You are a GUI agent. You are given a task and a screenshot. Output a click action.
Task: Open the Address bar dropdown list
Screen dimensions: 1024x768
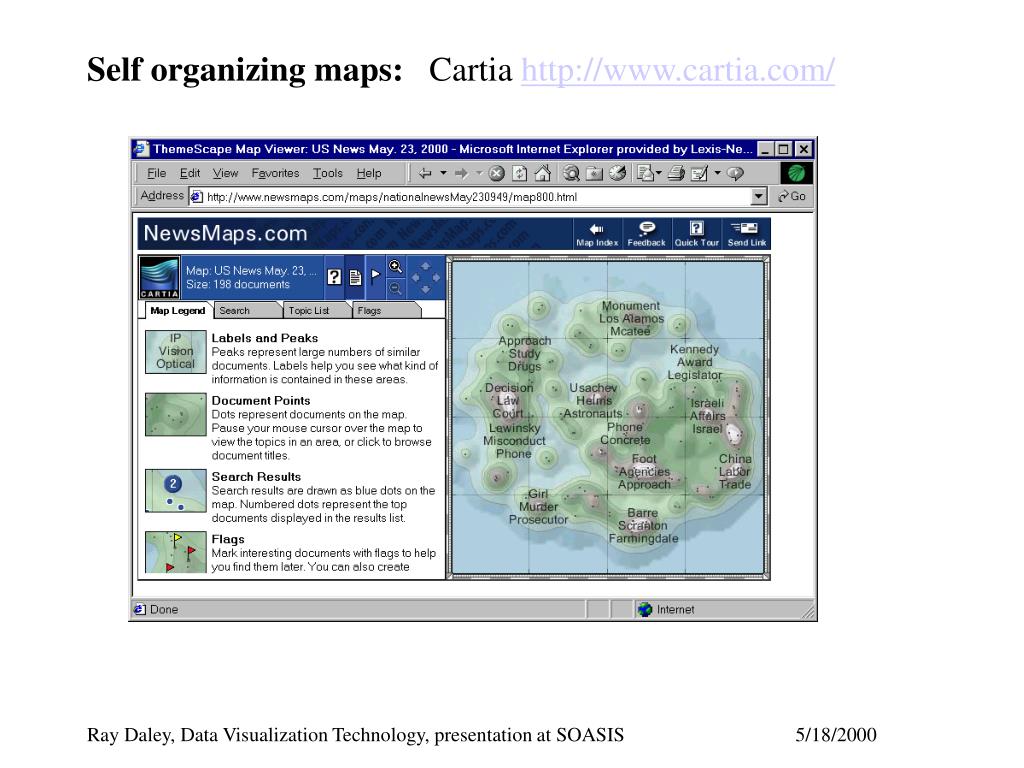coord(758,196)
